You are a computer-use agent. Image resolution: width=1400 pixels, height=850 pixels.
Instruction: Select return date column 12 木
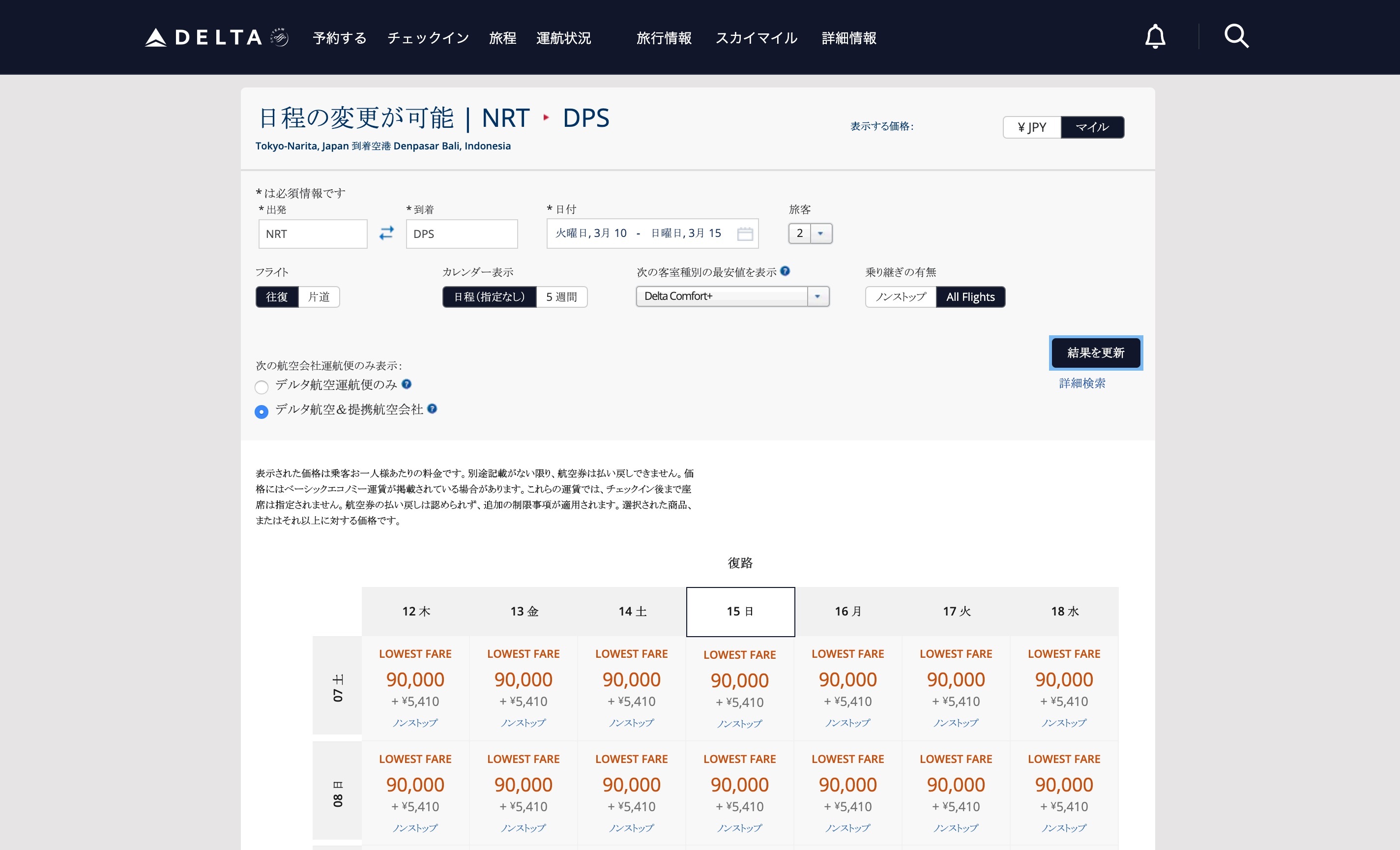click(416, 612)
